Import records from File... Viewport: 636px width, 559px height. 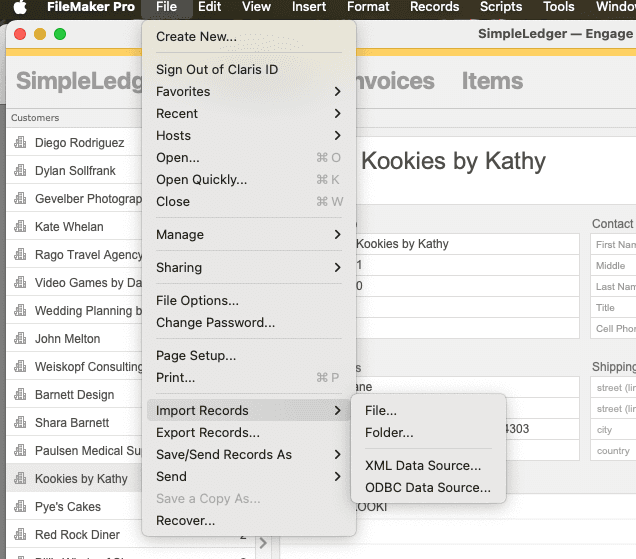428,410
